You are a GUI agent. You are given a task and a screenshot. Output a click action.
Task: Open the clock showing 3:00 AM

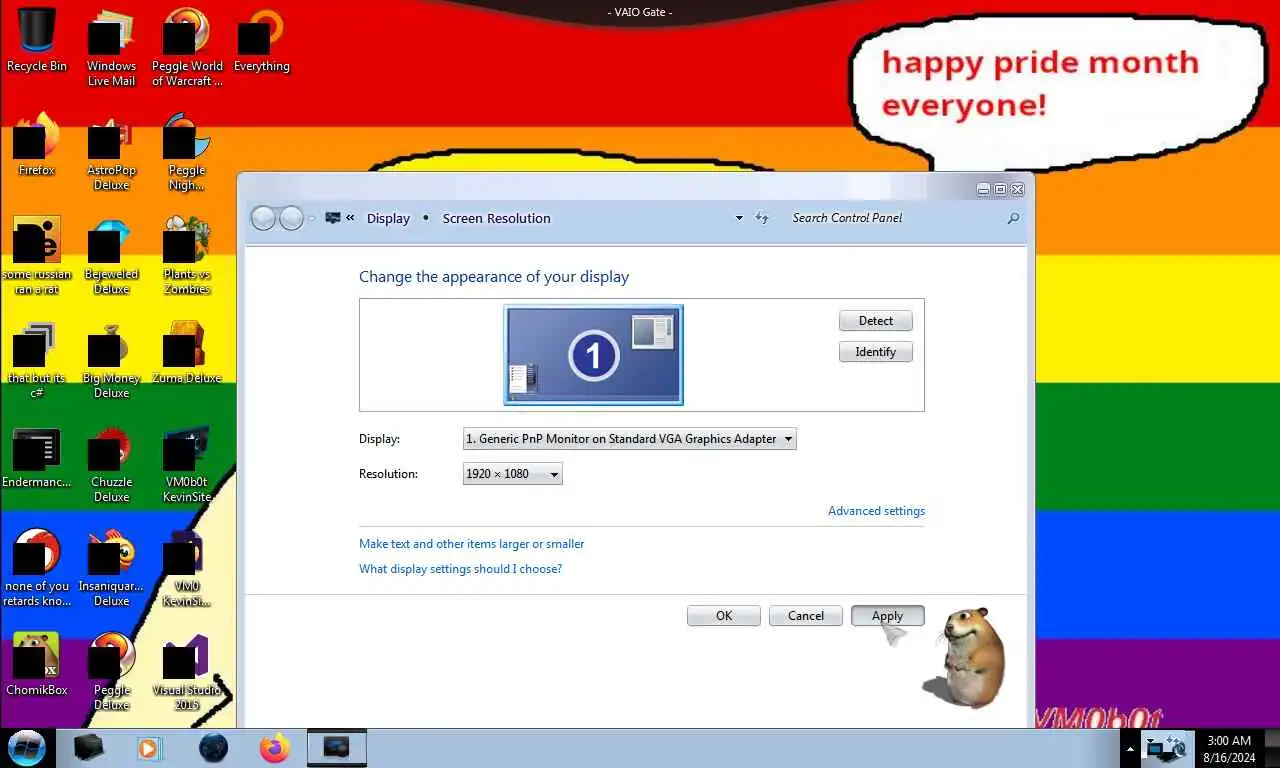pyautogui.click(x=1229, y=749)
